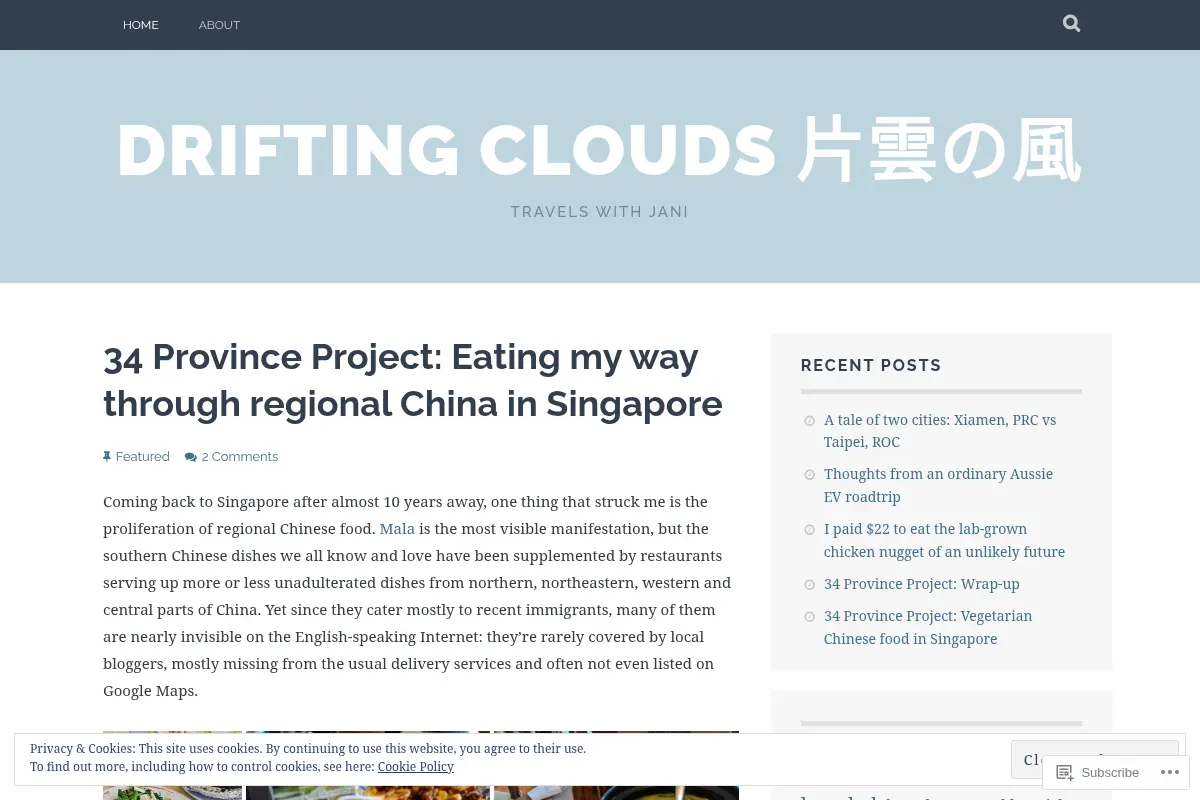The height and width of the screenshot is (800, 1200).
Task: Open the ABOUT menu item
Action: point(219,25)
